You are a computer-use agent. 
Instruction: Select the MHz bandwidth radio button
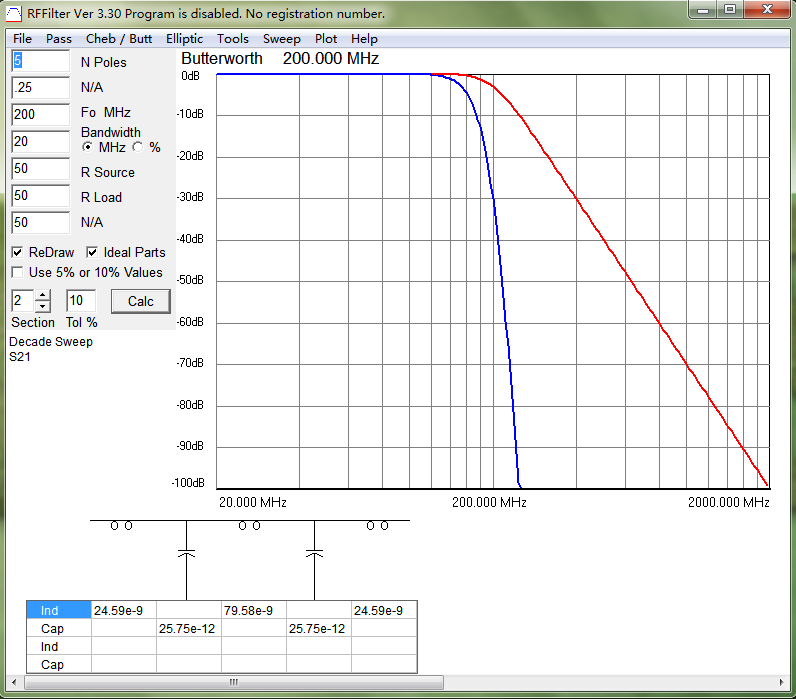coord(87,147)
